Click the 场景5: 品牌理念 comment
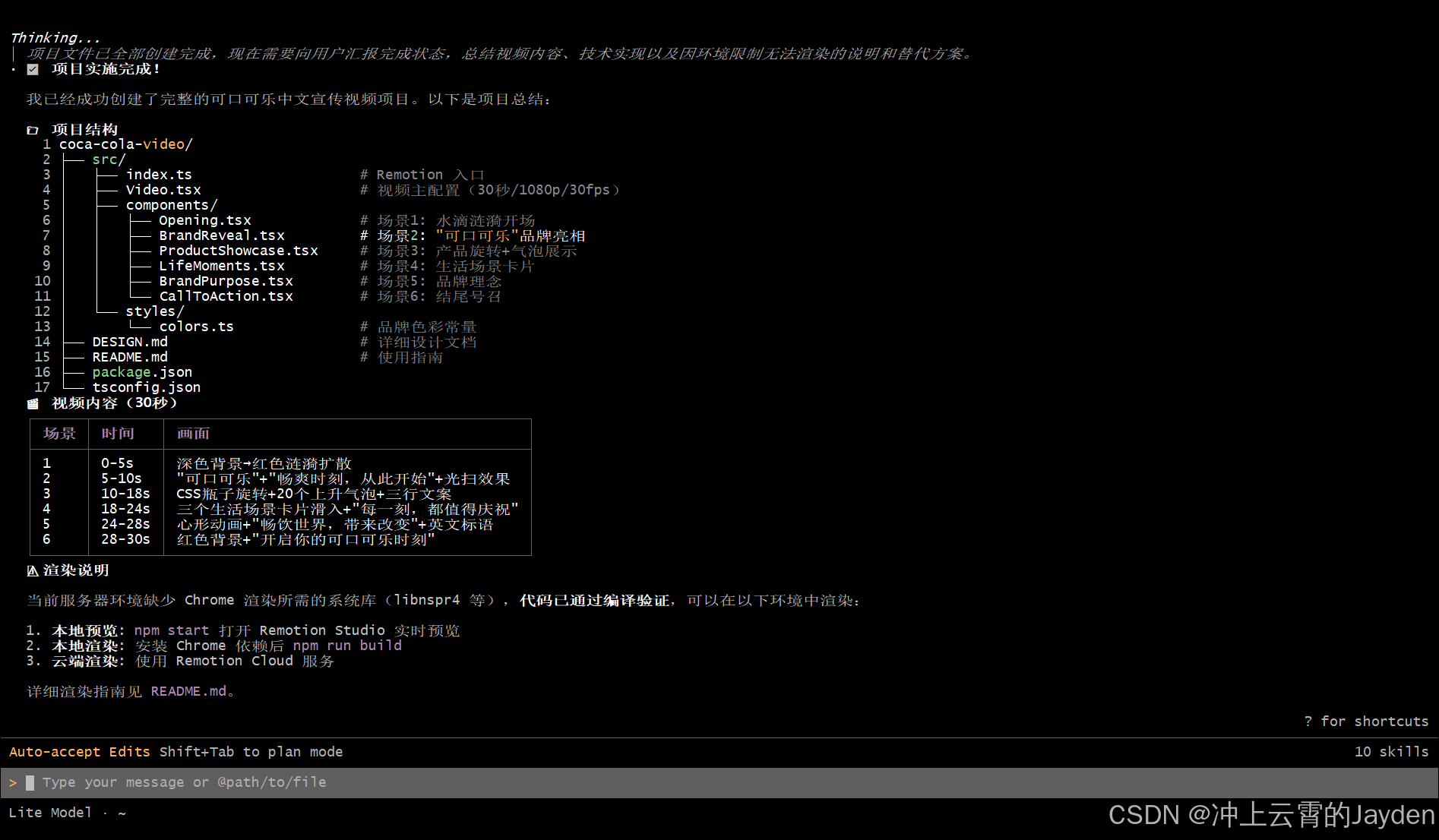1439x840 pixels. 430,281
